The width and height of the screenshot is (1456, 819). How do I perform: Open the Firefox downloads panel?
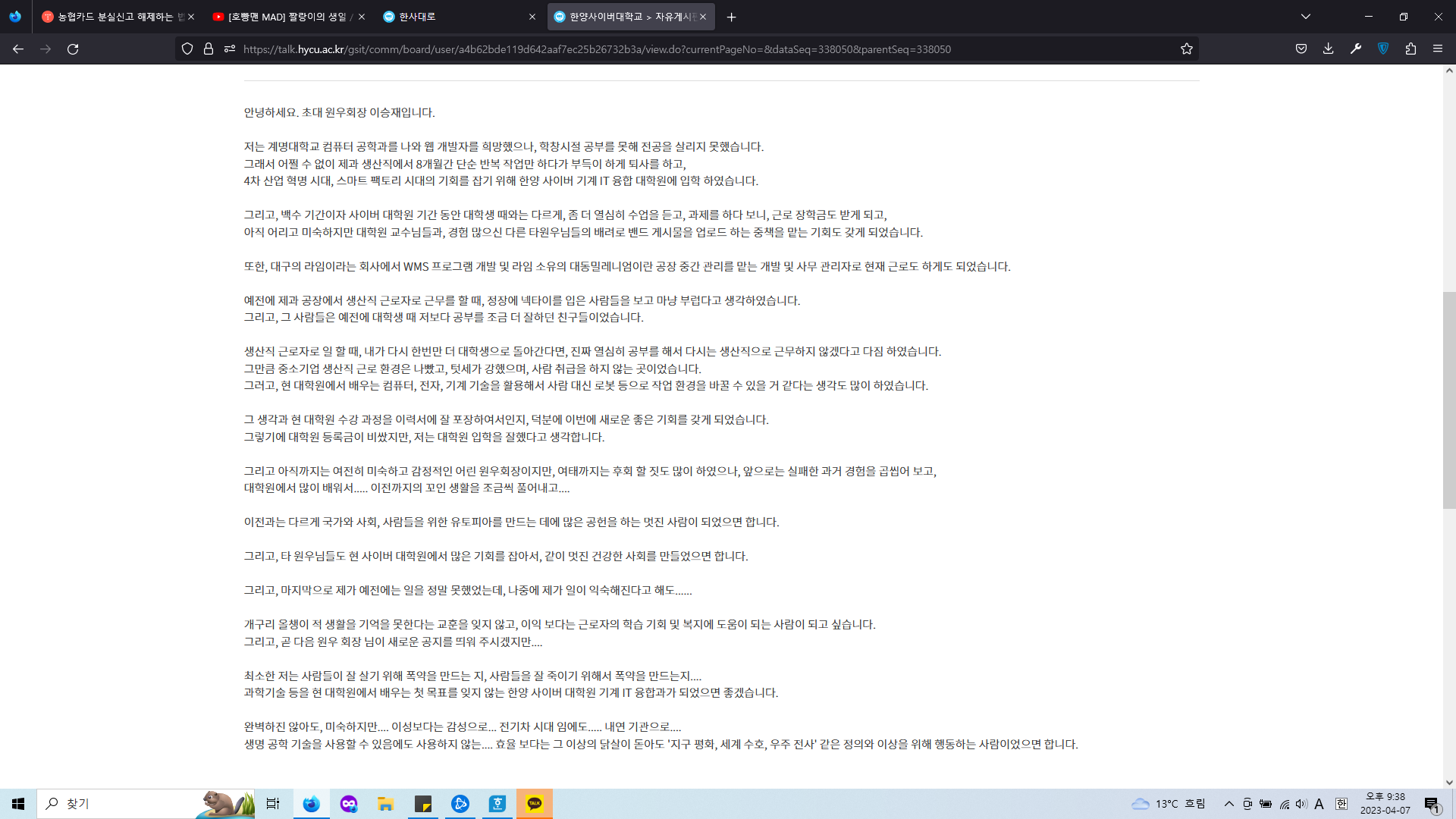tap(1328, 49)
